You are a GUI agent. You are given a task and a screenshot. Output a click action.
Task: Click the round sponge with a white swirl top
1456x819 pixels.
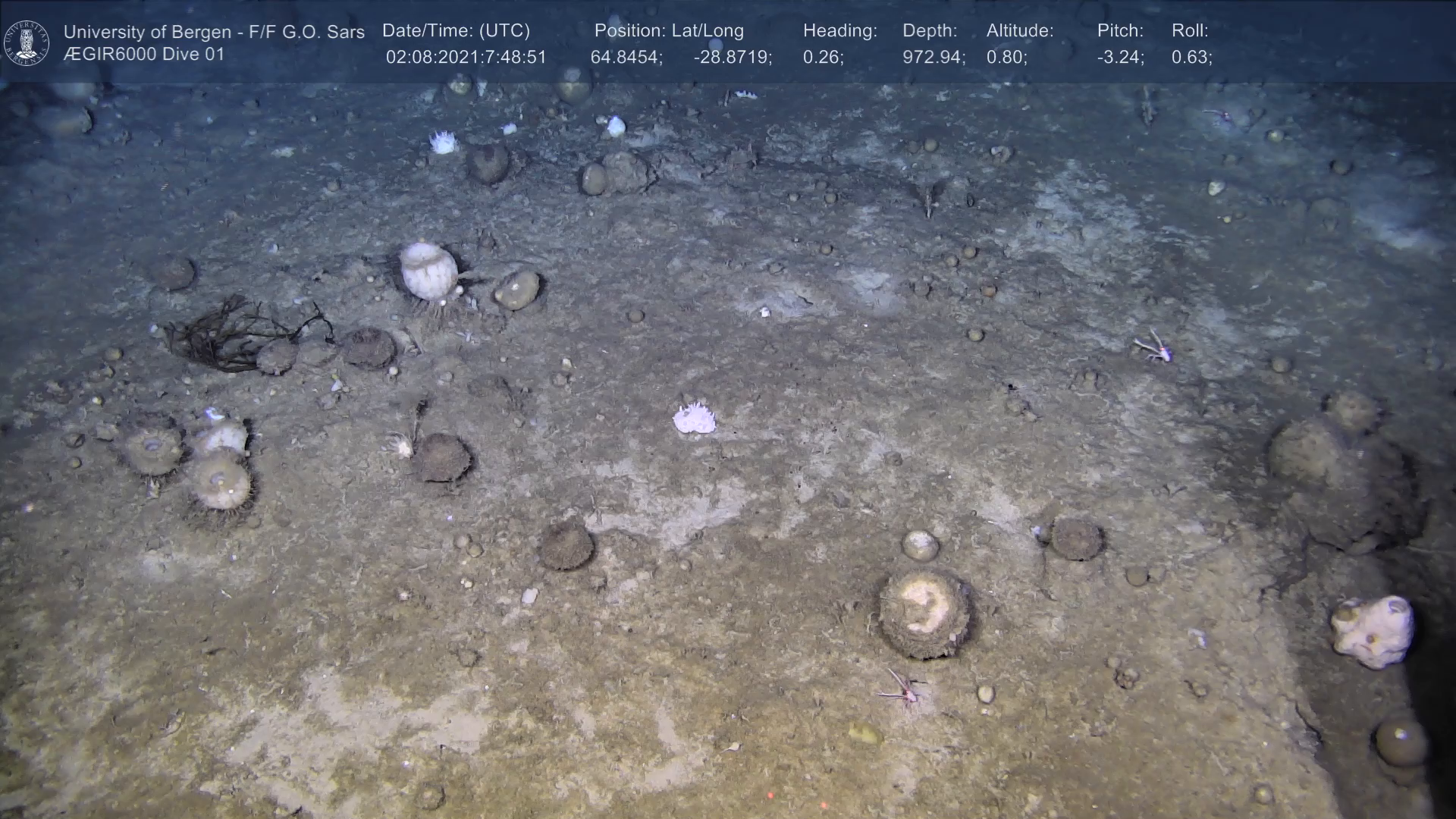pos(924,612)
